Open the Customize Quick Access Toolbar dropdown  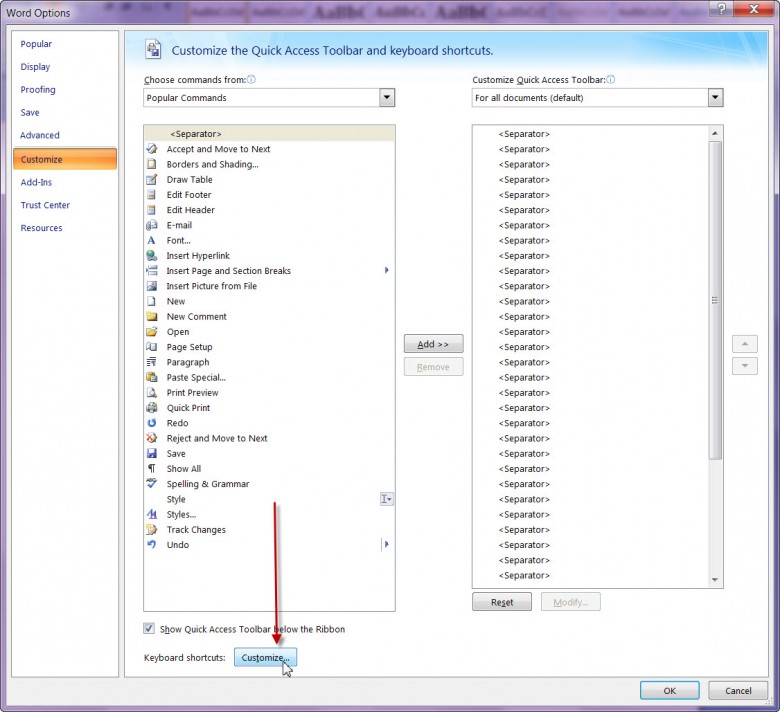coord(715,98)
